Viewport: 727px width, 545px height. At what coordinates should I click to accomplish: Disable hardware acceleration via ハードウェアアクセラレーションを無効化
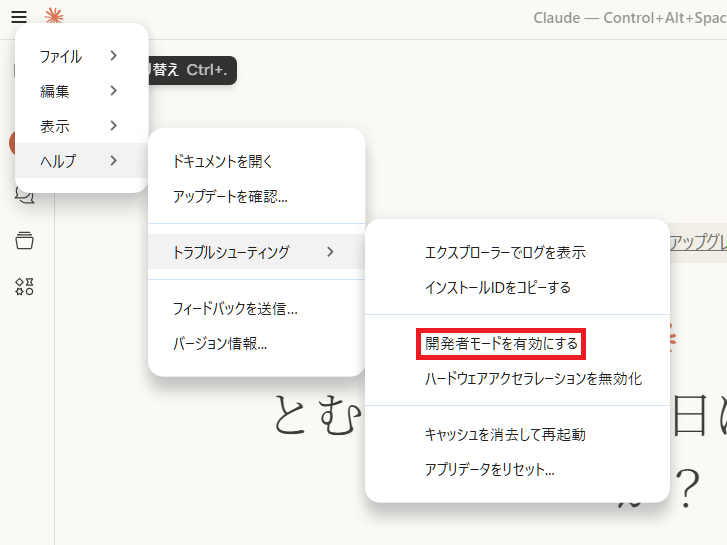533,378
